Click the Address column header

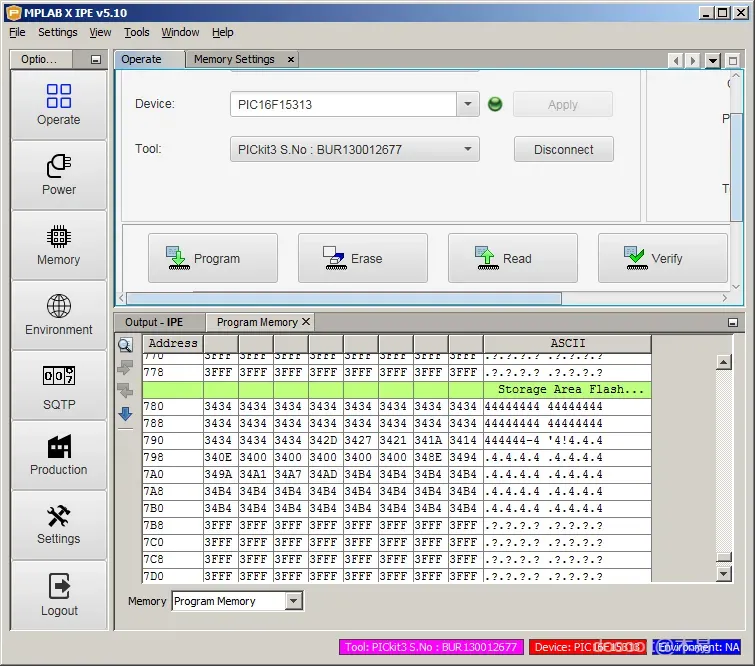[x=173, y=343]
